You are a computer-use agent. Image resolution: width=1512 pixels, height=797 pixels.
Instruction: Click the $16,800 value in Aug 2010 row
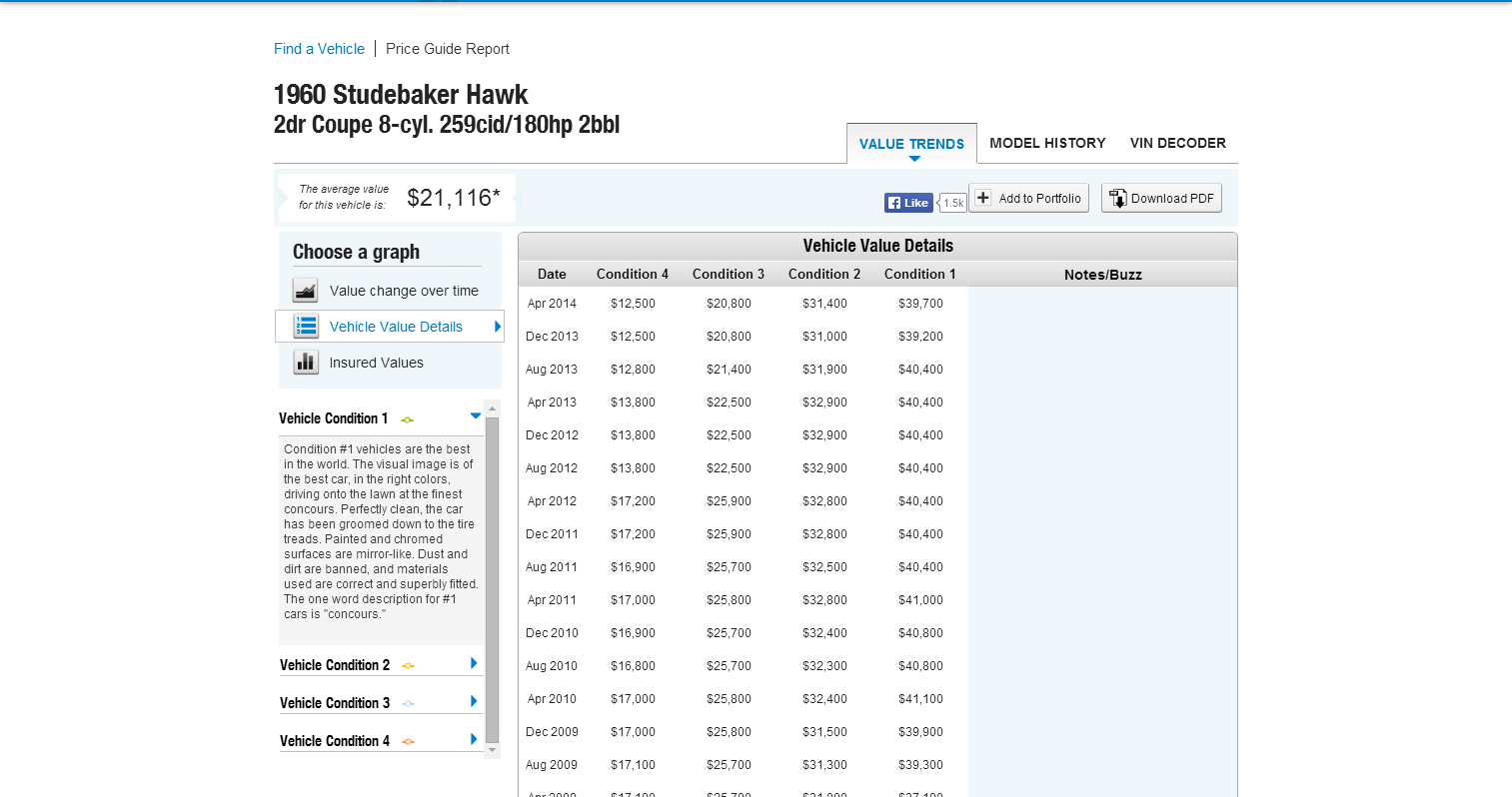click(633, 666)
